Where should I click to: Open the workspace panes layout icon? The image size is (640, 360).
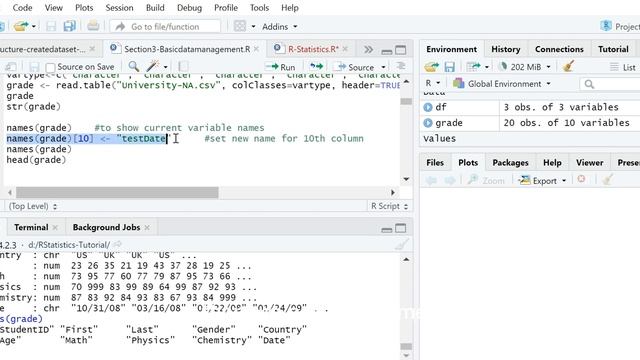[x=240, y=27]
